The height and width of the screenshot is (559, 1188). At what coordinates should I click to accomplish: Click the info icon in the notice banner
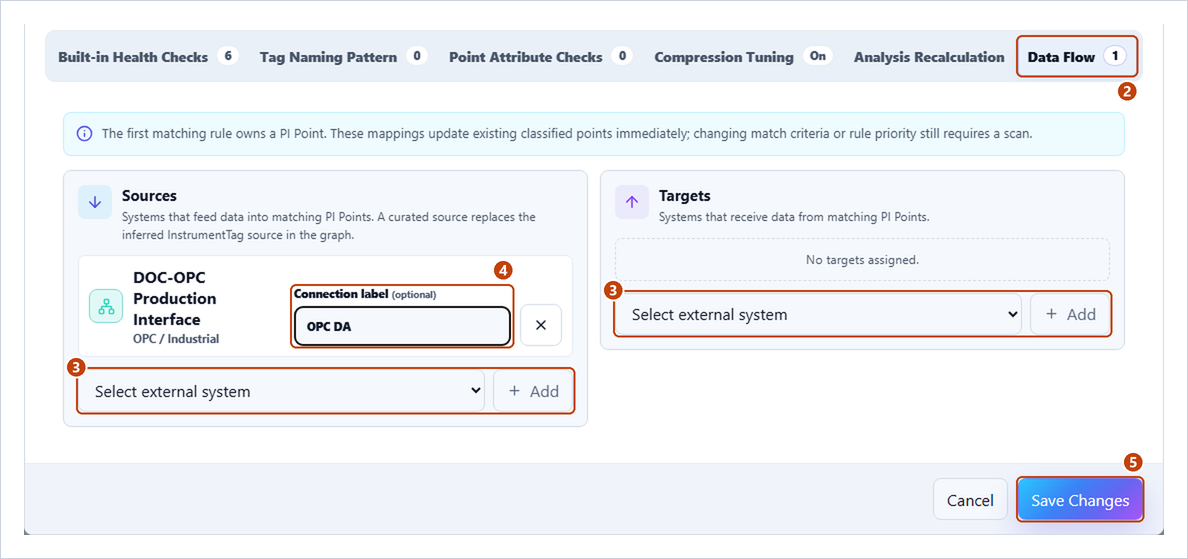[85, 134]
